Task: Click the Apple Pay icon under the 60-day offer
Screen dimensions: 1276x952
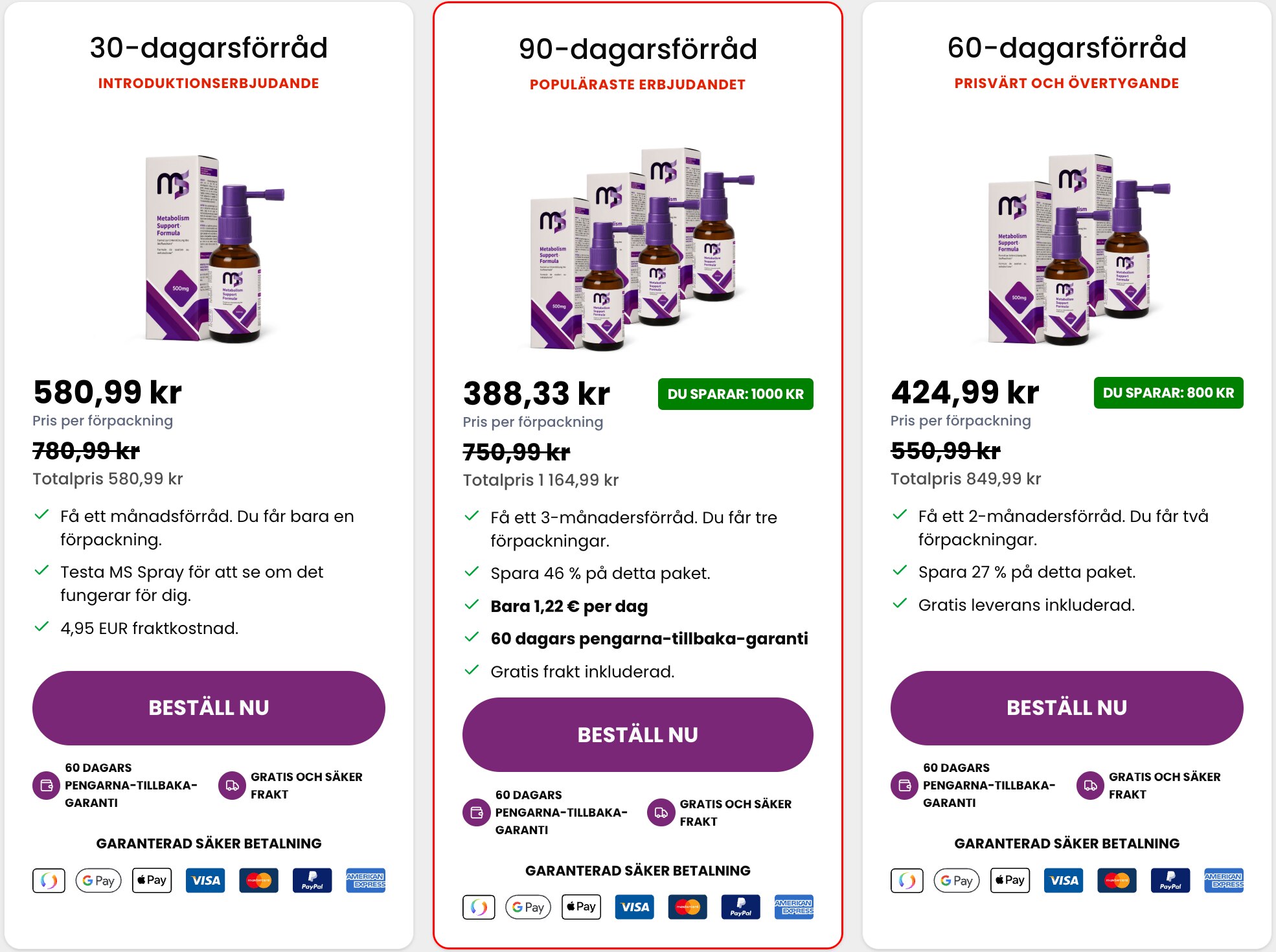Action: click(1010, 880)
